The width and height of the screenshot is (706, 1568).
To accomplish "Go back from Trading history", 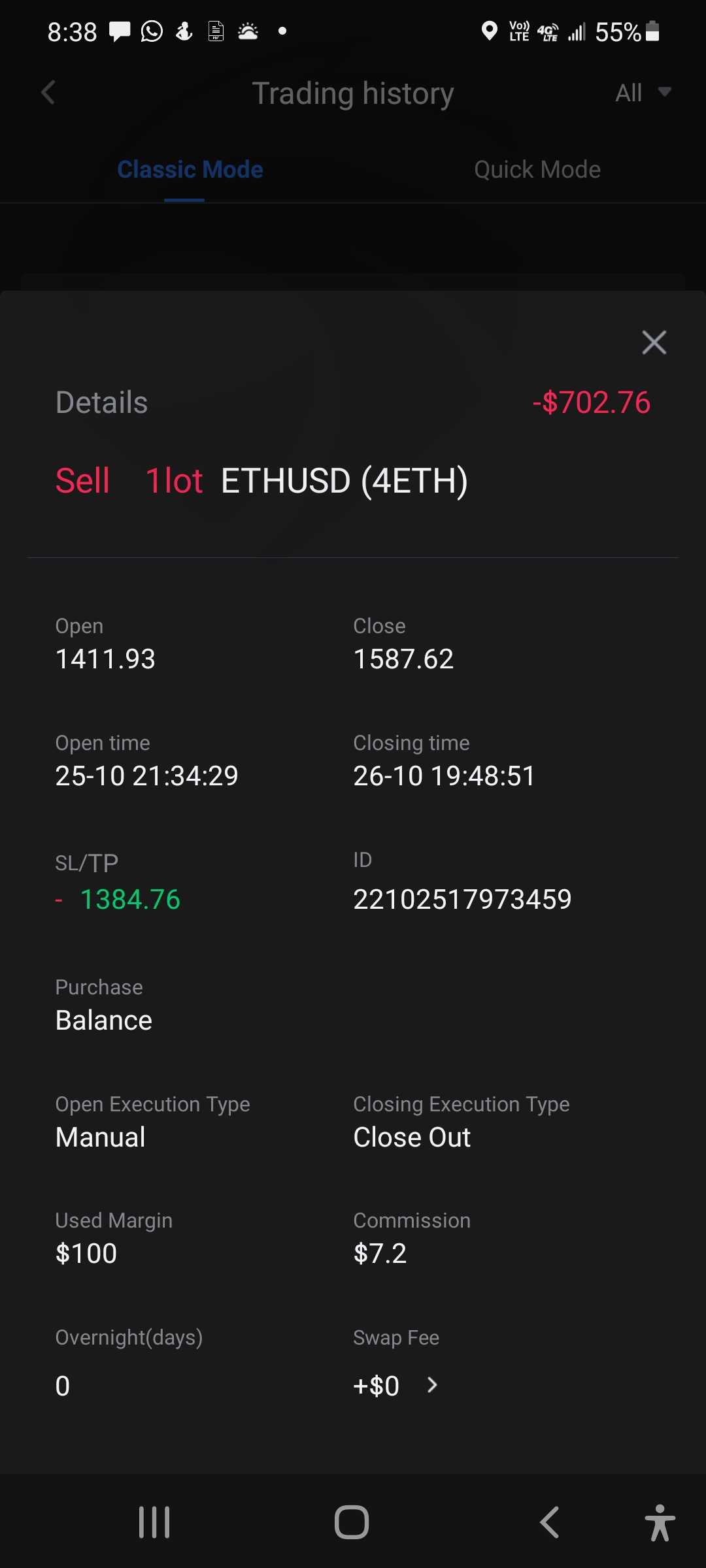I will click(x=48, y=93).
